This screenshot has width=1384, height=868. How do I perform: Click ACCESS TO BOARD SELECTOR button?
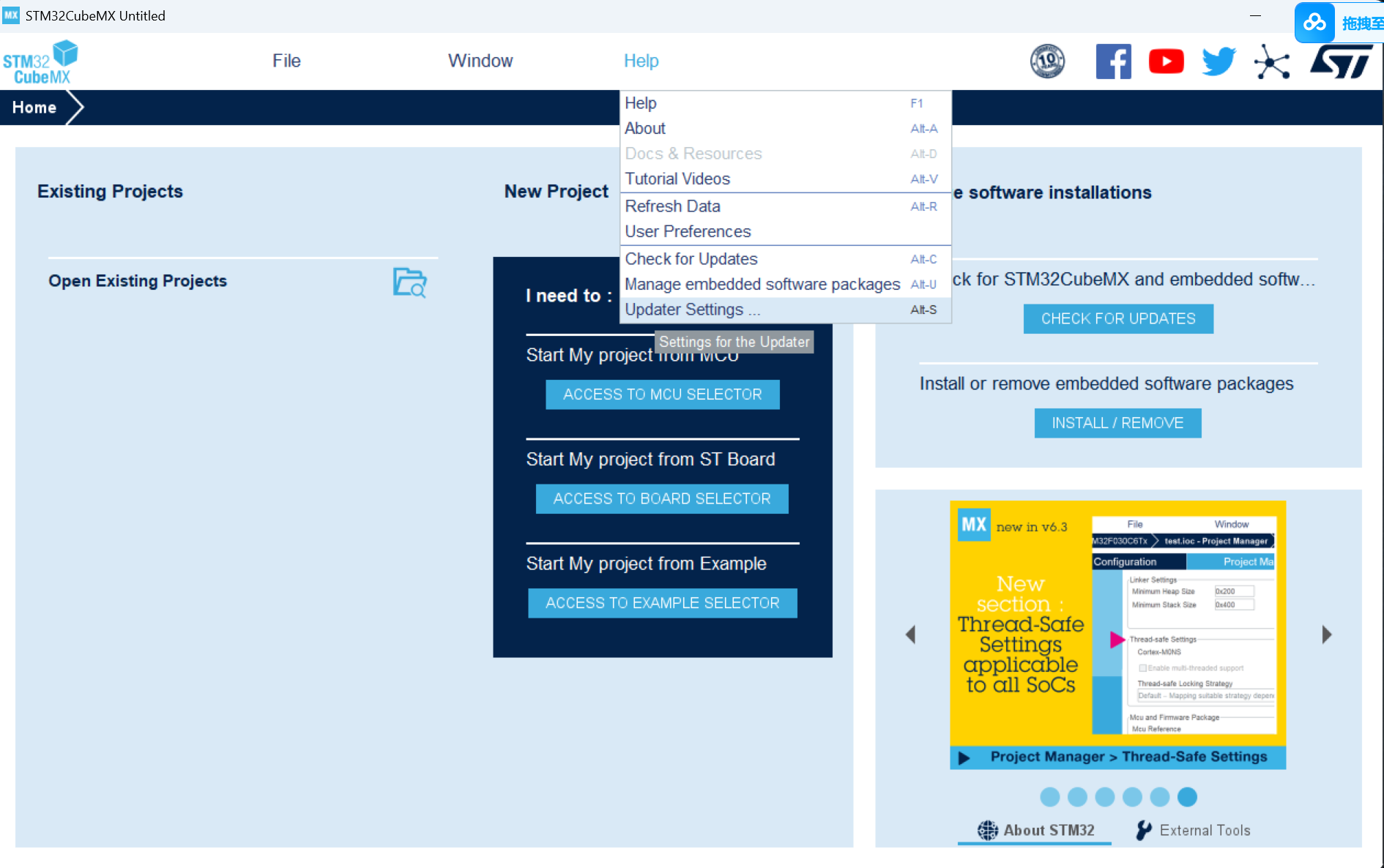tap(662, 498)
